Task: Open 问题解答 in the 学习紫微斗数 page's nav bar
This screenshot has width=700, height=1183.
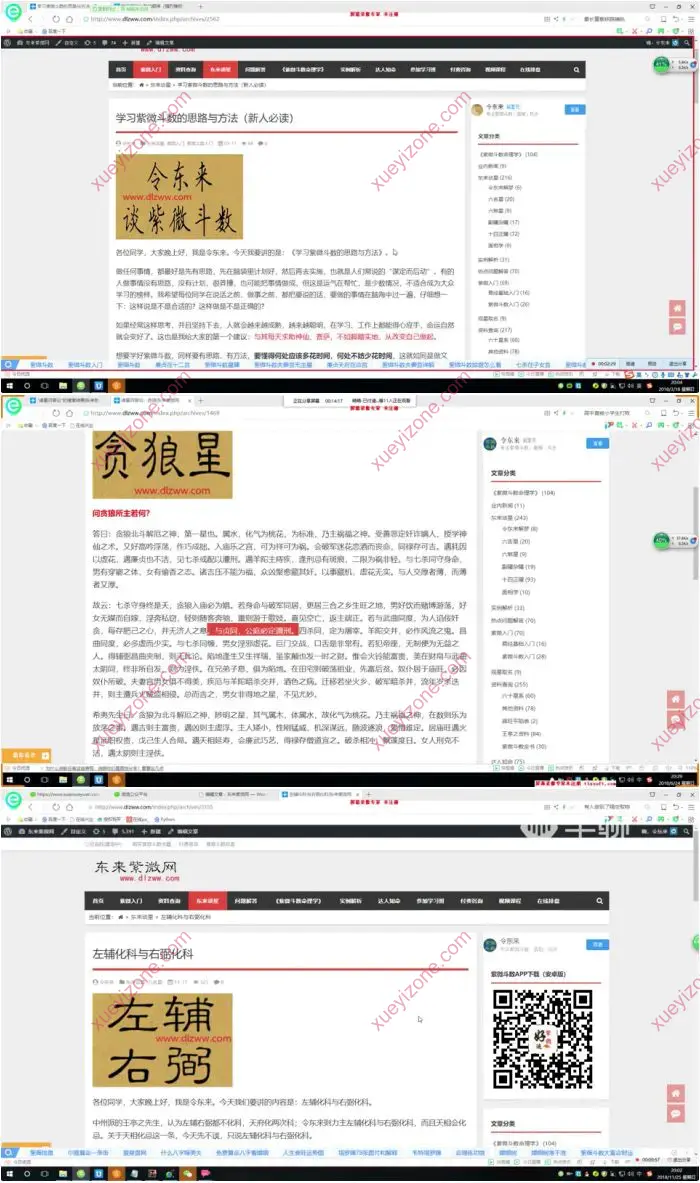Action: pyautogui.click(x=255, y=69)
